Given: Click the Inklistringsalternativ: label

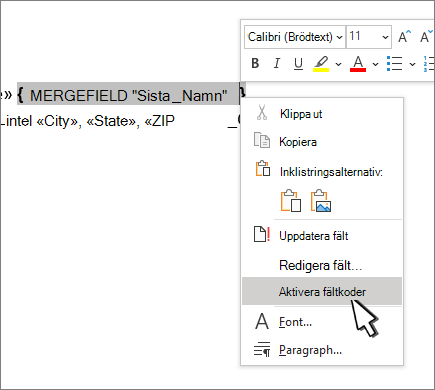Looking at the screenshot, I should (331, 172).
